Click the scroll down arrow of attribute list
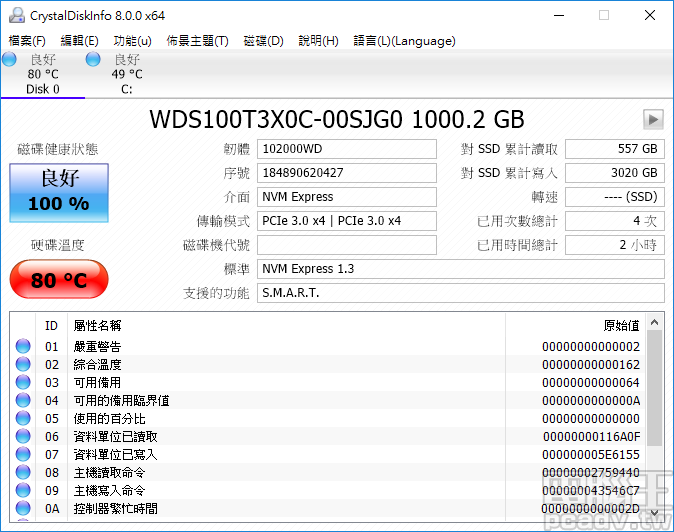The width and height of the screenshot is (674, 532). tap(655, 512)
